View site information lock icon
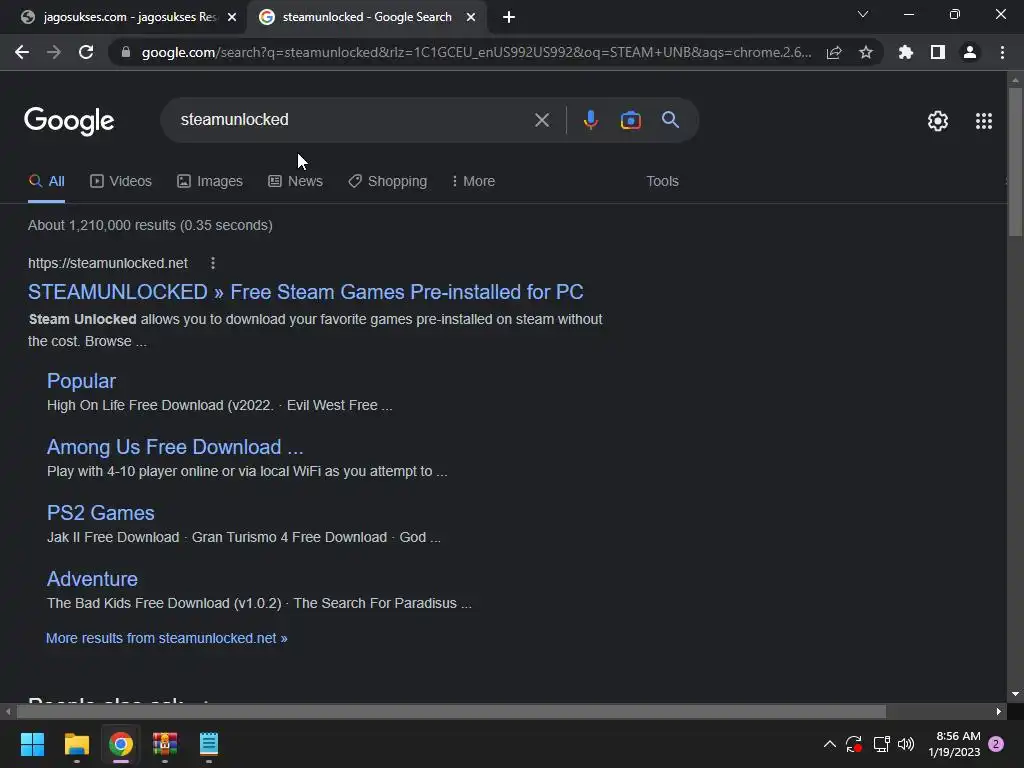The image size is (1024, 768). pos(126,52)
